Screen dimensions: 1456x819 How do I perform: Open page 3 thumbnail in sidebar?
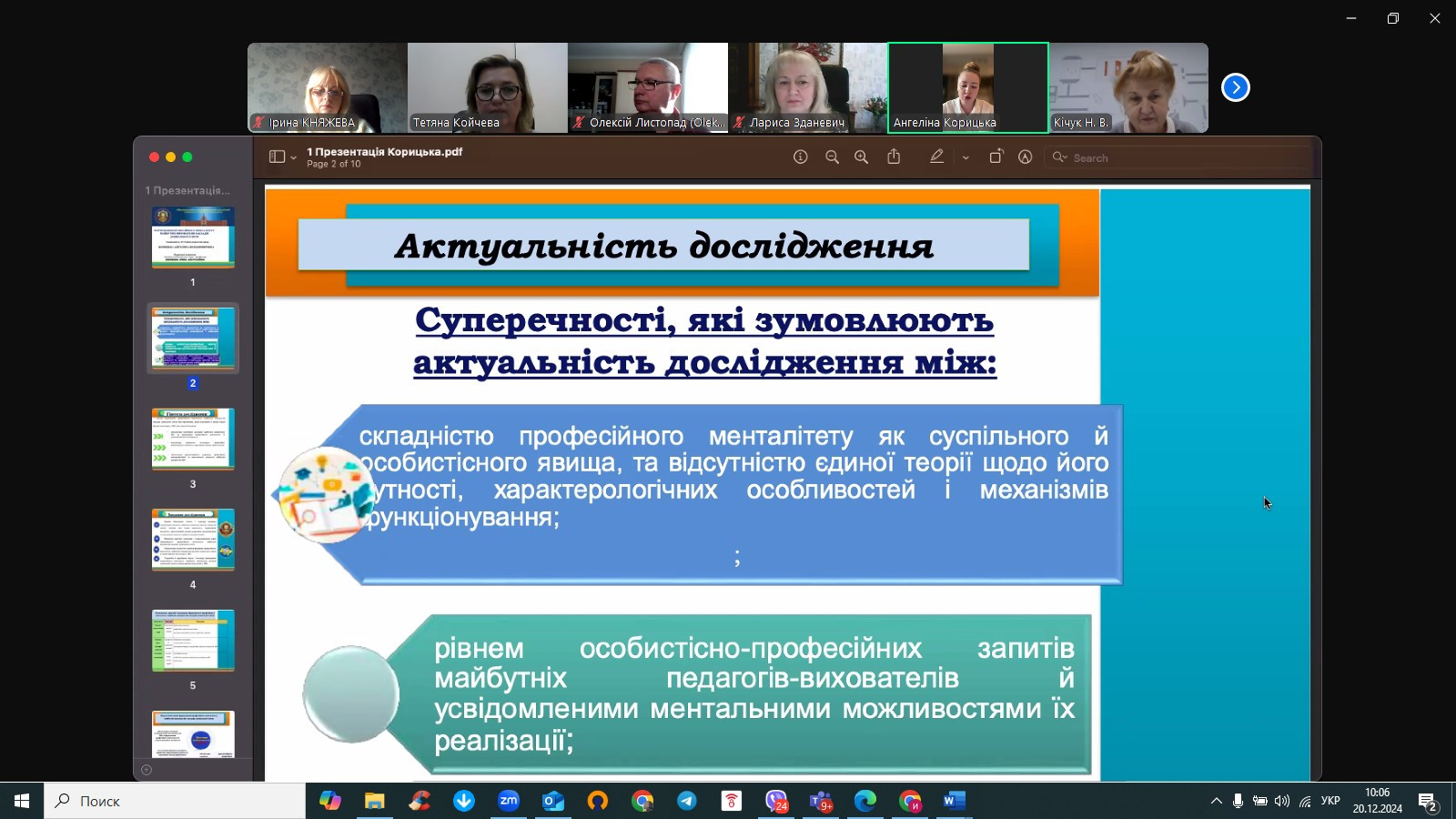click(193, 439)
